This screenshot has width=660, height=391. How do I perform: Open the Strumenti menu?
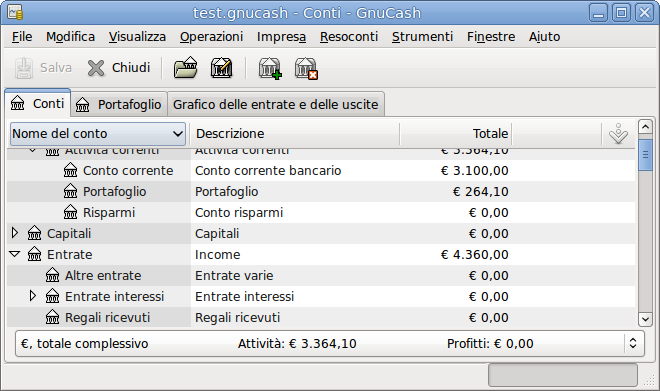click(422, 37)
